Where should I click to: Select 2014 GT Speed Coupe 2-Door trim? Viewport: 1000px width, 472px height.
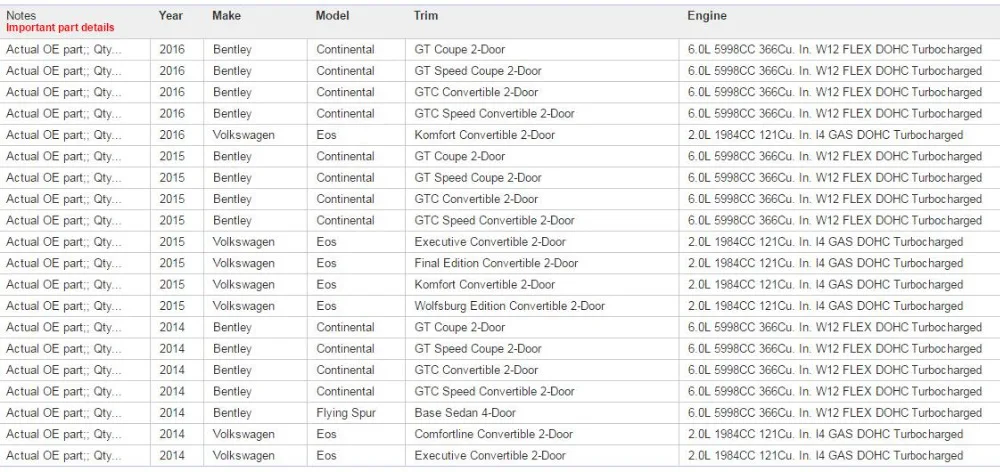pos(478,349)
